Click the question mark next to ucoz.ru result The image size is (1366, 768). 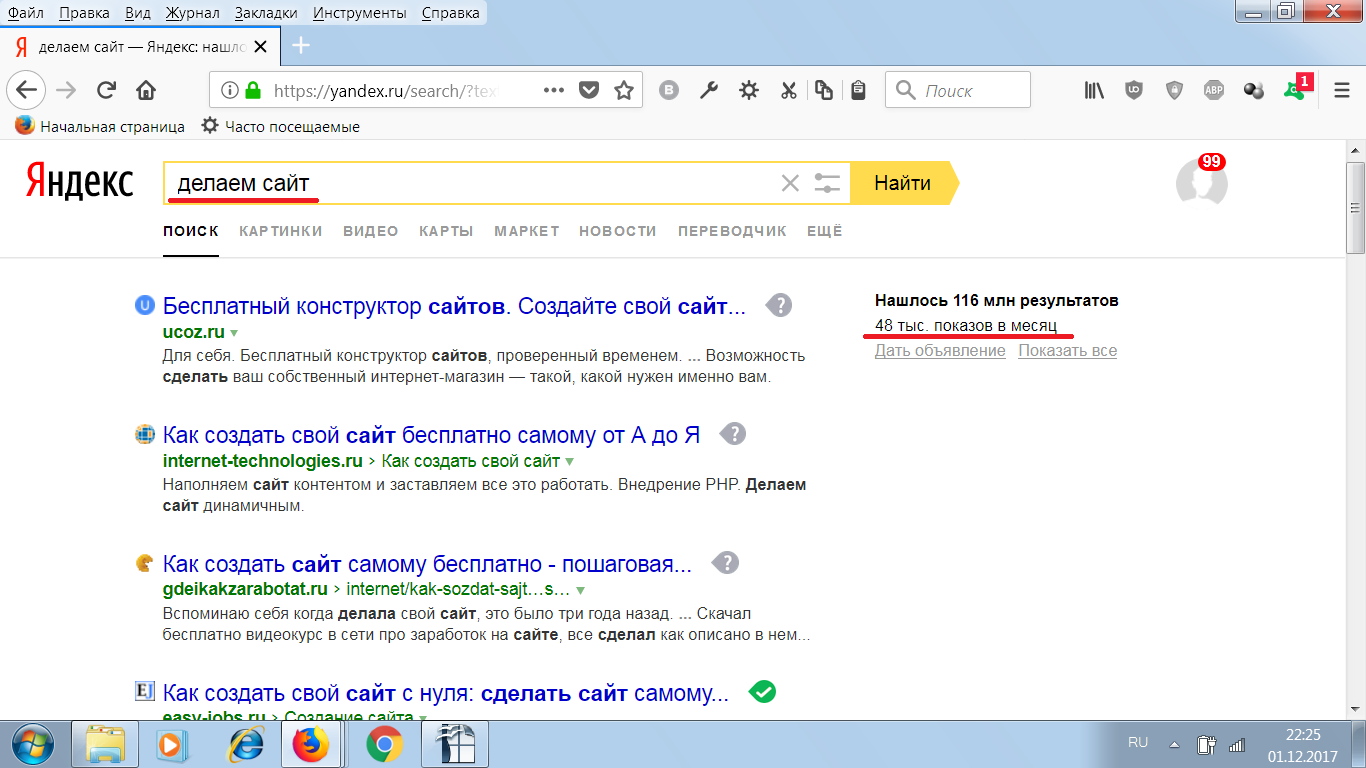[x=779, y=305]
